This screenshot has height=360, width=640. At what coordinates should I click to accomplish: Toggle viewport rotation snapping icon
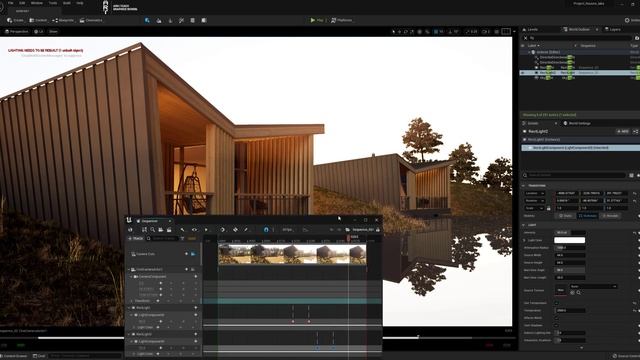[450, 31]
